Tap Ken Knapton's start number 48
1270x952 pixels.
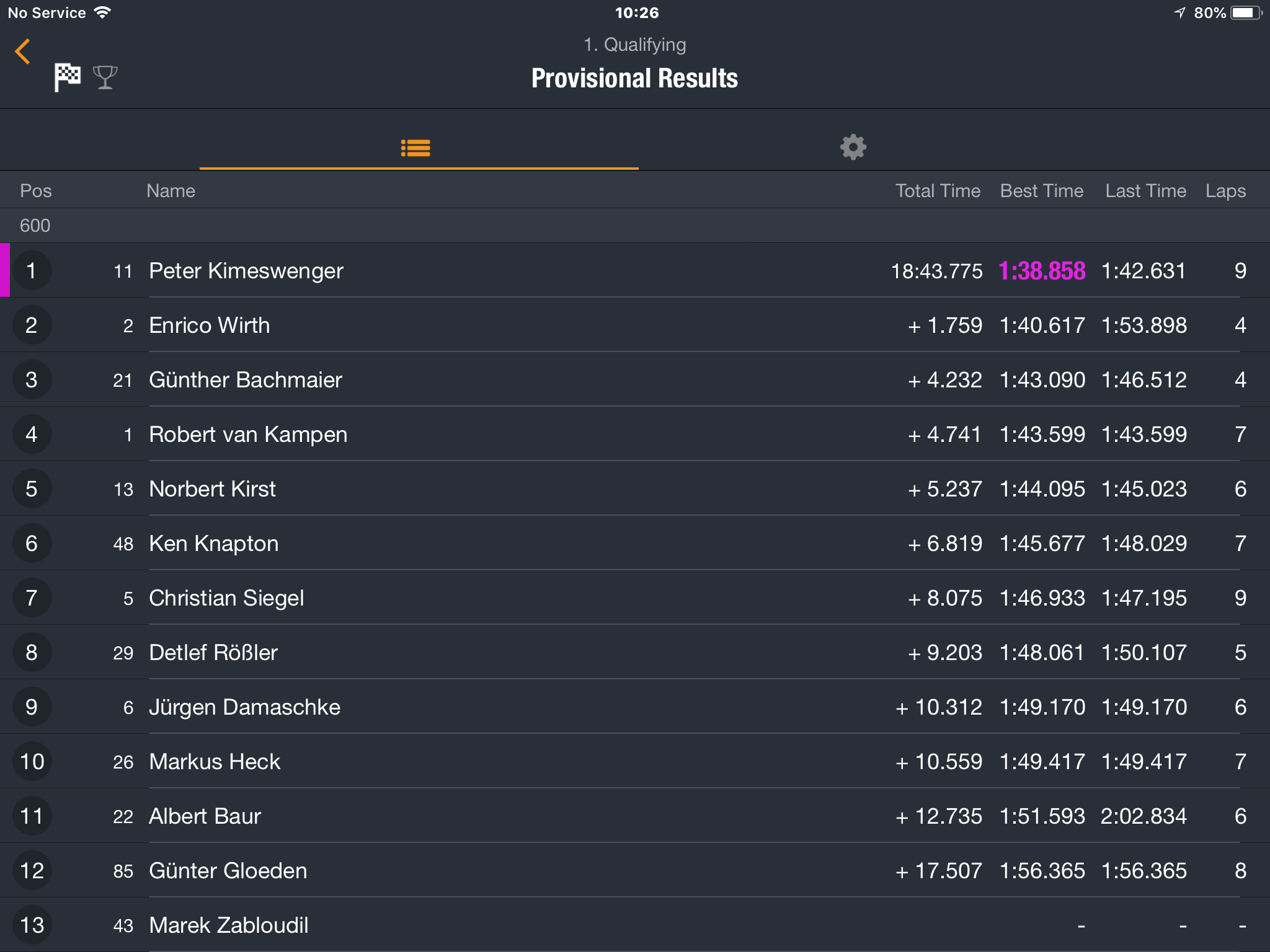[x=123, y=544]
